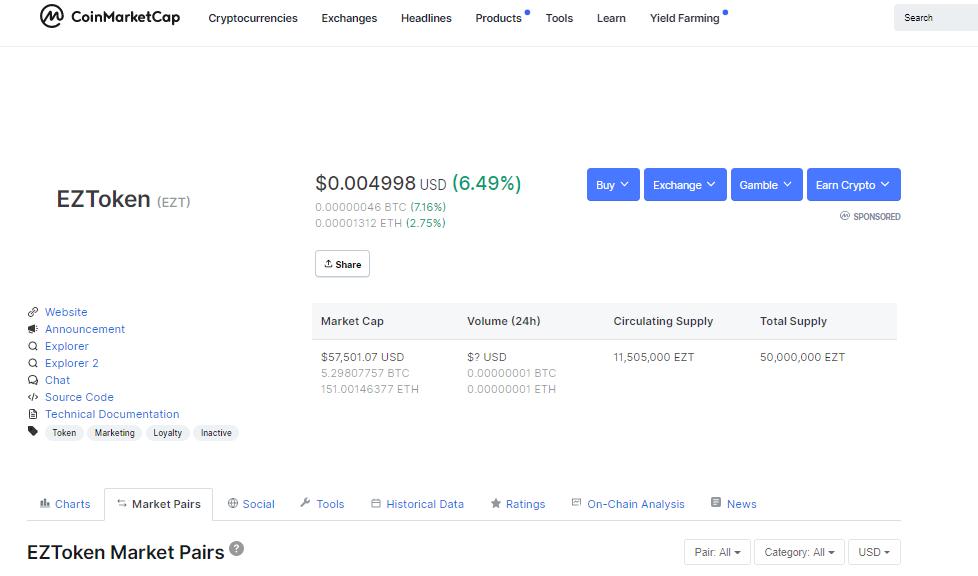Click the help question mark icon near Market Pairs heading
Image resolution: width=978 pixels, height=576 pixels.
click(x=236, y=549)
